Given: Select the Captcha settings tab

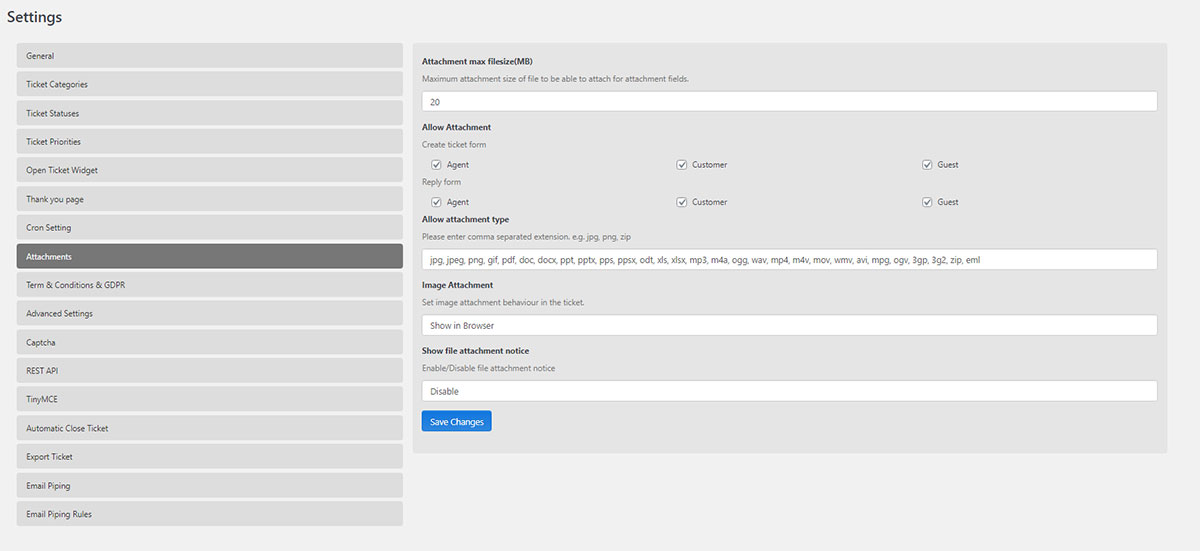Looking at the screenshot, I should 209,342.
